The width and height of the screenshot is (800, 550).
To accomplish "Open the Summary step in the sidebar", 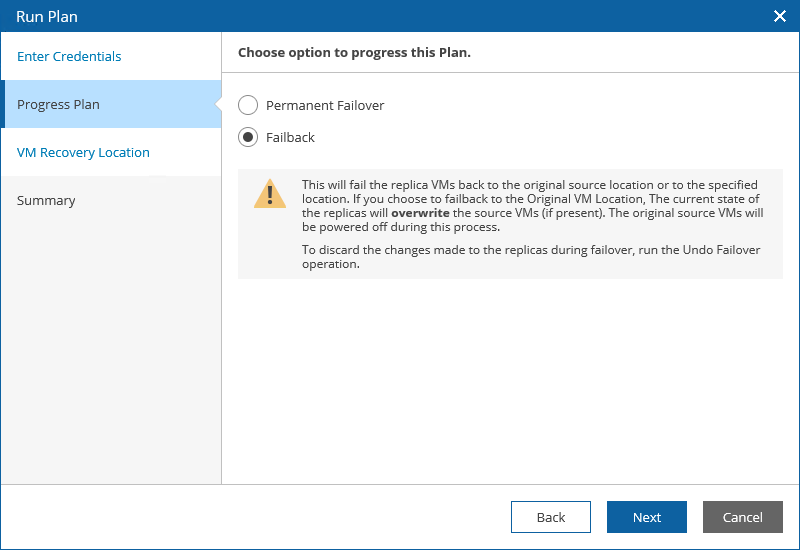I will click(x=46, y=200).
